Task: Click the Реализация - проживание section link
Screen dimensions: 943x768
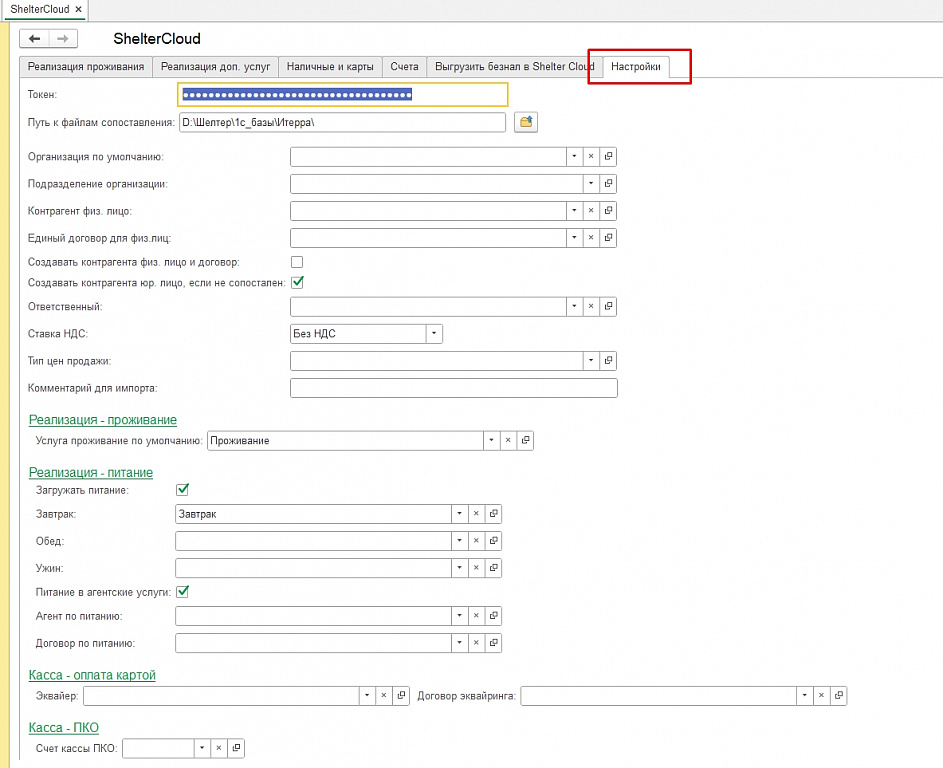Action: [103, 420]
